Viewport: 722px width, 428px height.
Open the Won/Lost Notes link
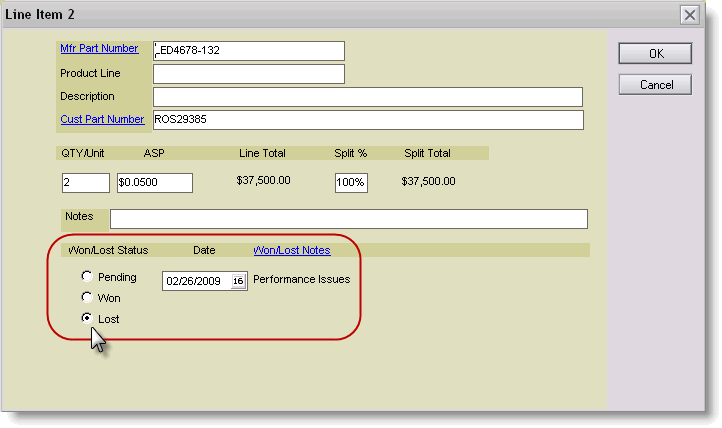[x=292, y=250]
